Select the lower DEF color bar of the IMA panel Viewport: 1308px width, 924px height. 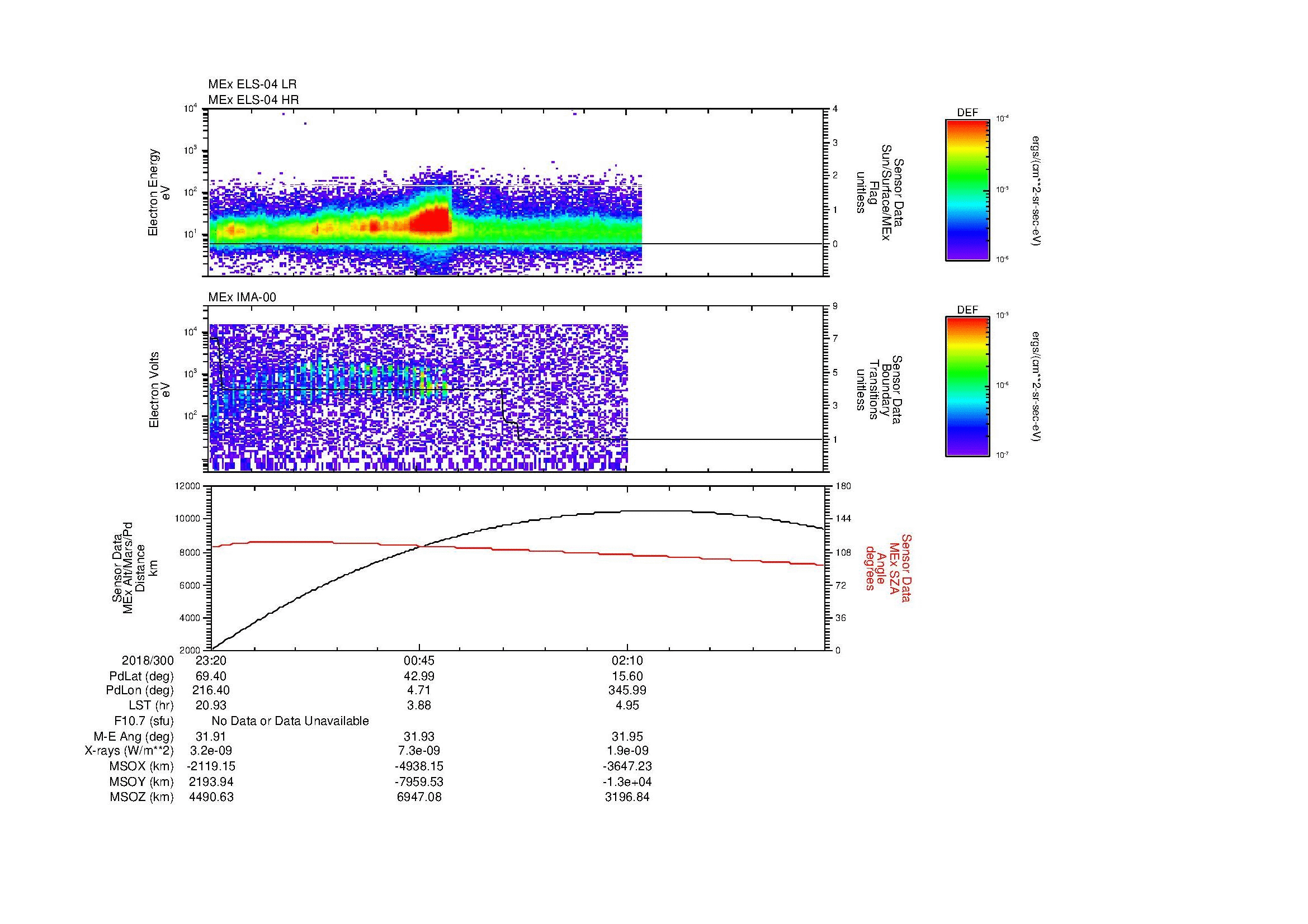(x=967, y=387)
